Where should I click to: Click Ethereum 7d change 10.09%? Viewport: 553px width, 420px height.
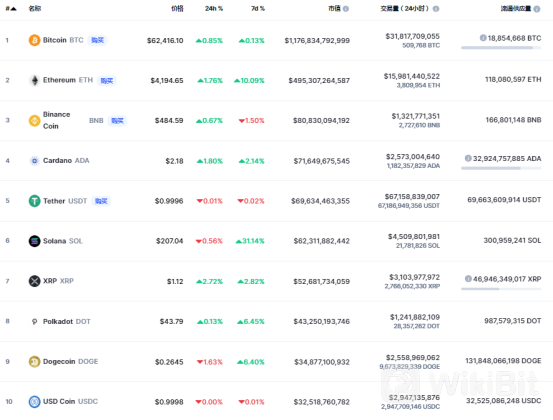tap(249, 80)
